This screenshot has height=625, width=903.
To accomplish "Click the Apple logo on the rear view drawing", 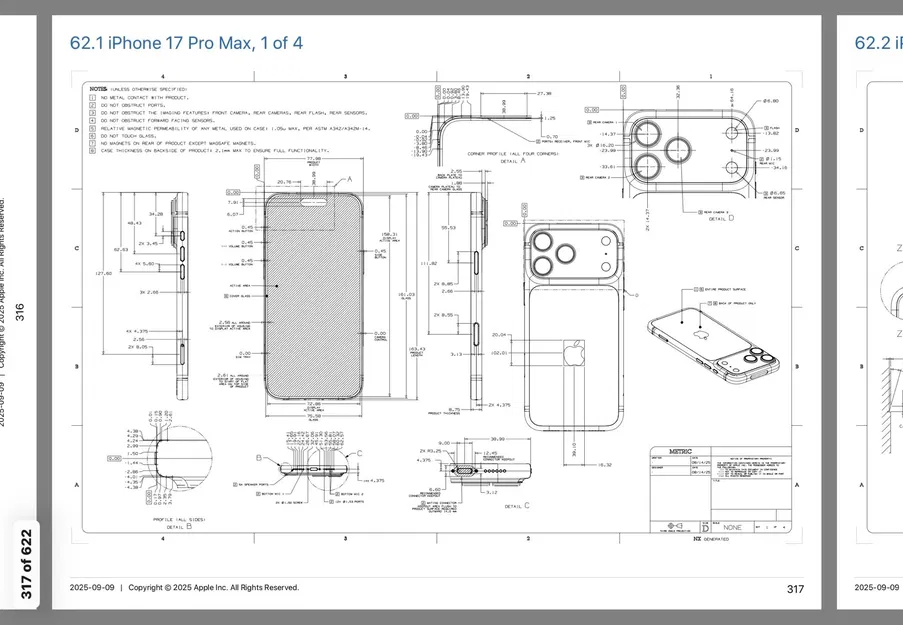I will coord(575,353).
